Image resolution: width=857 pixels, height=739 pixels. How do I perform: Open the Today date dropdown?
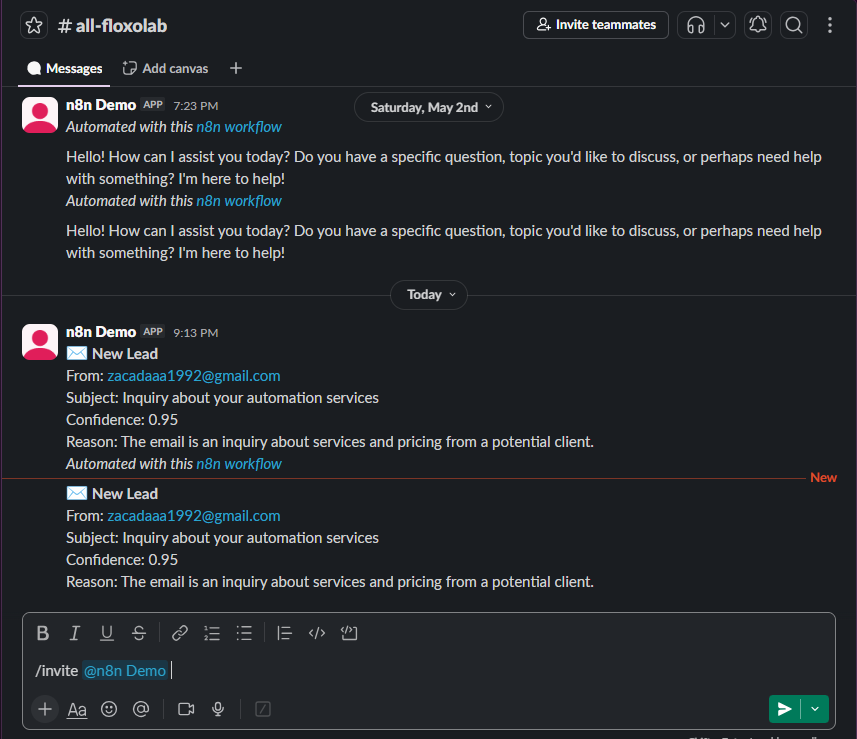[x=429, y=295]
